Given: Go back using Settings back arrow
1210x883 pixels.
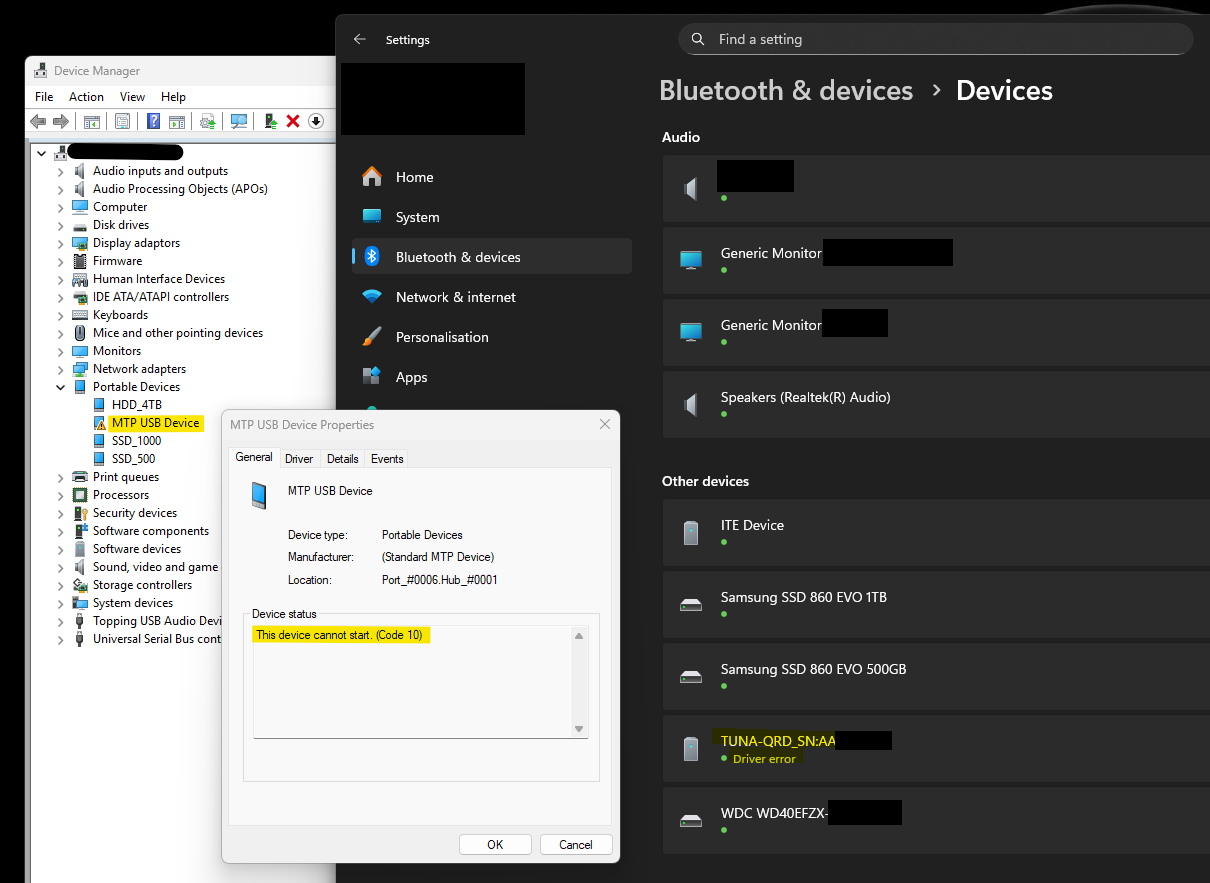Looking at the screenshot, I should [x=360, y=40].
